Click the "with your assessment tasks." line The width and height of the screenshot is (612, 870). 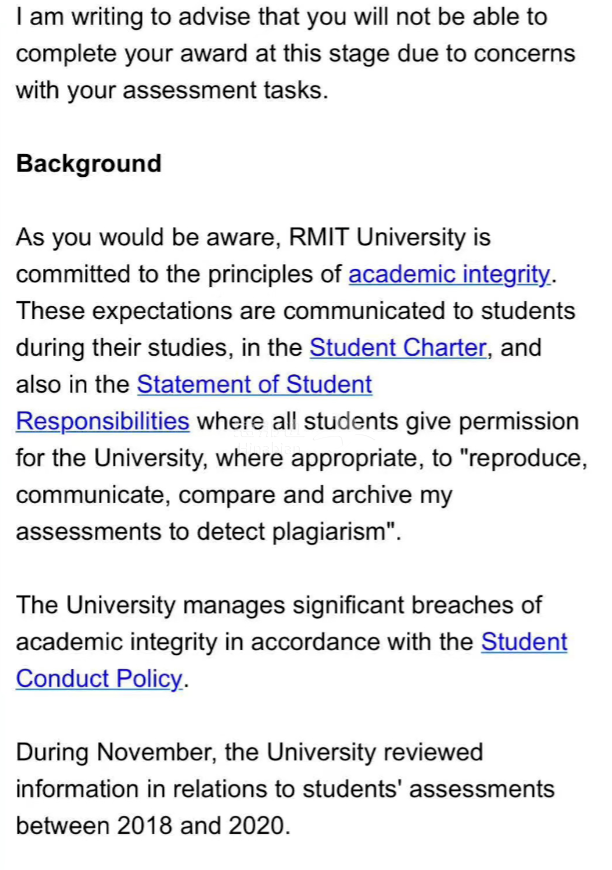(172, 90)
